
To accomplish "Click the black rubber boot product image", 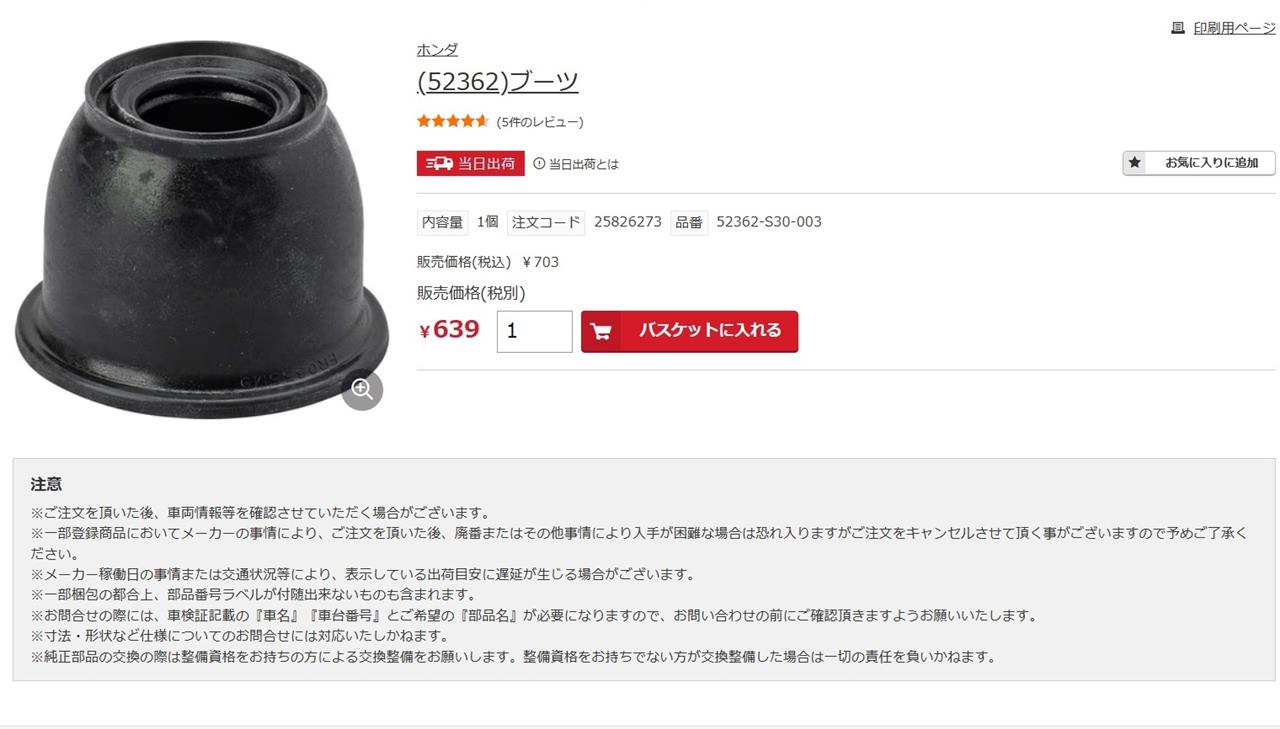I will coord(202,228).
